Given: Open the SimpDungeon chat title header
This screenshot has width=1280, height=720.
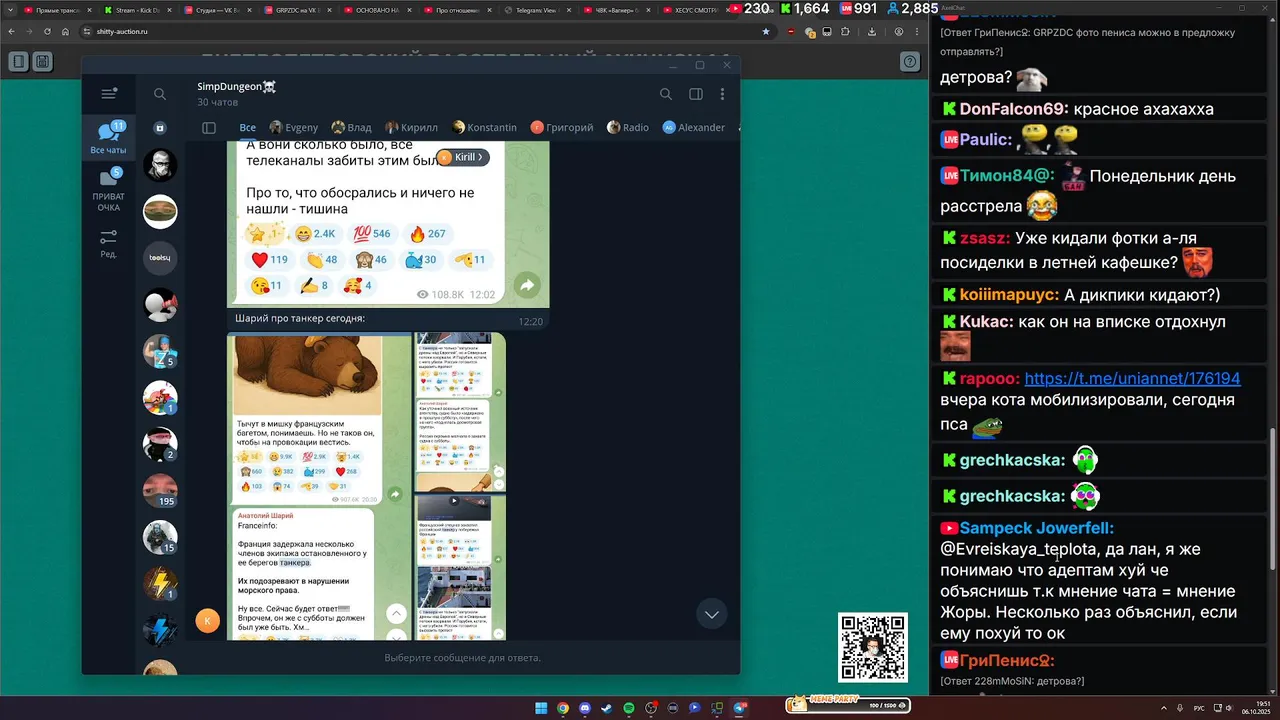Looking at the screenshot, I should pyautogui.click(x=236, y=87).
